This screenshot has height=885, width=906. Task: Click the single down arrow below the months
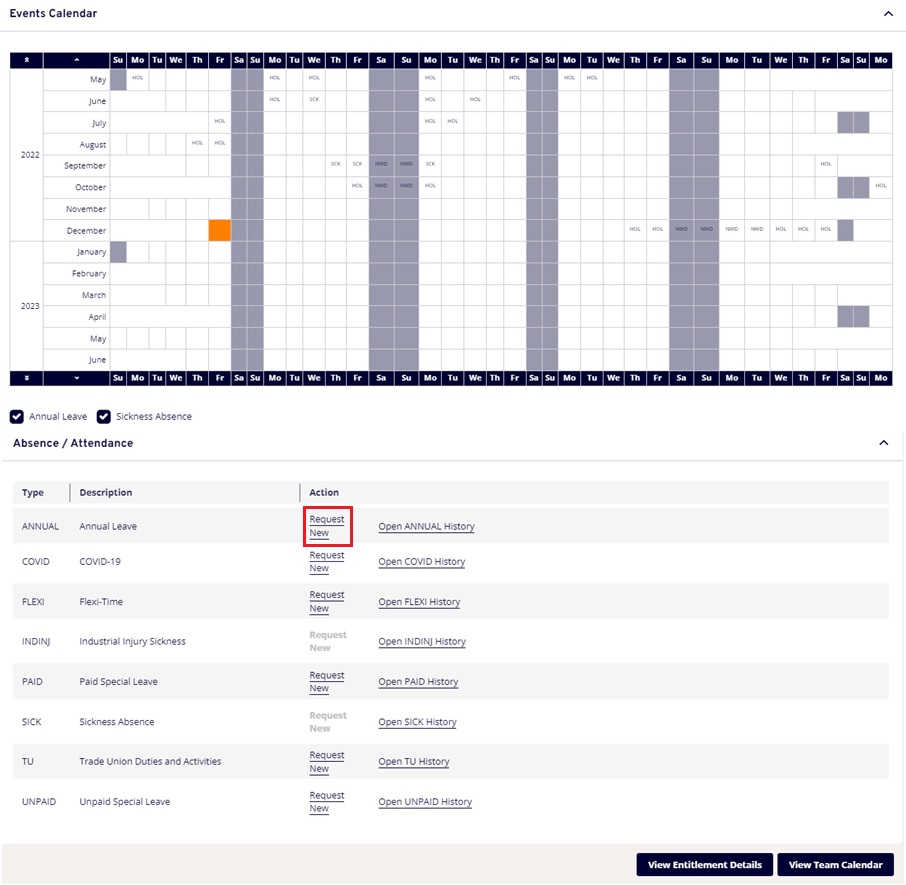(x=76, y=378)
